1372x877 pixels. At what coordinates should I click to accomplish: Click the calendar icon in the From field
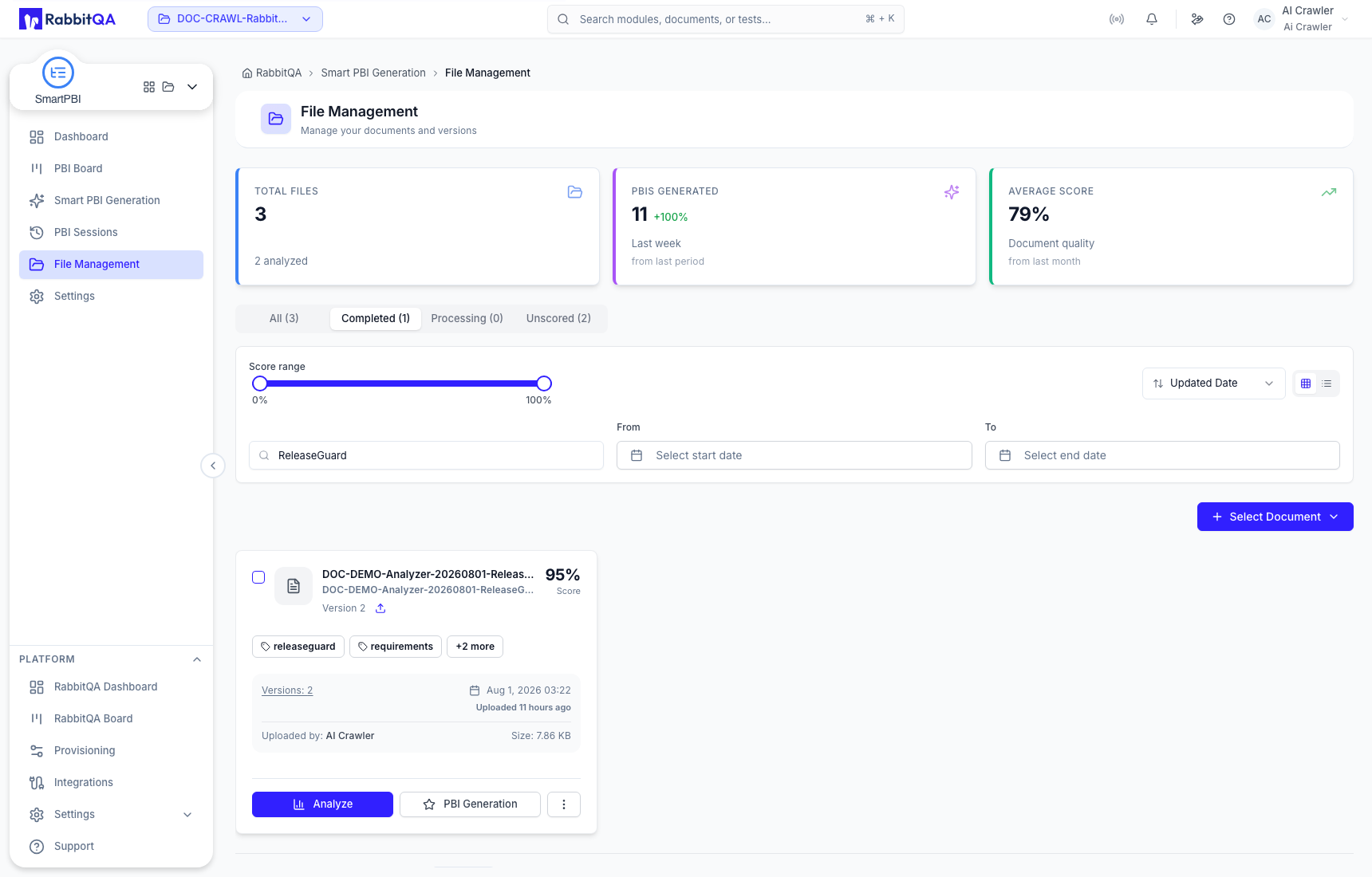[637, 455]
